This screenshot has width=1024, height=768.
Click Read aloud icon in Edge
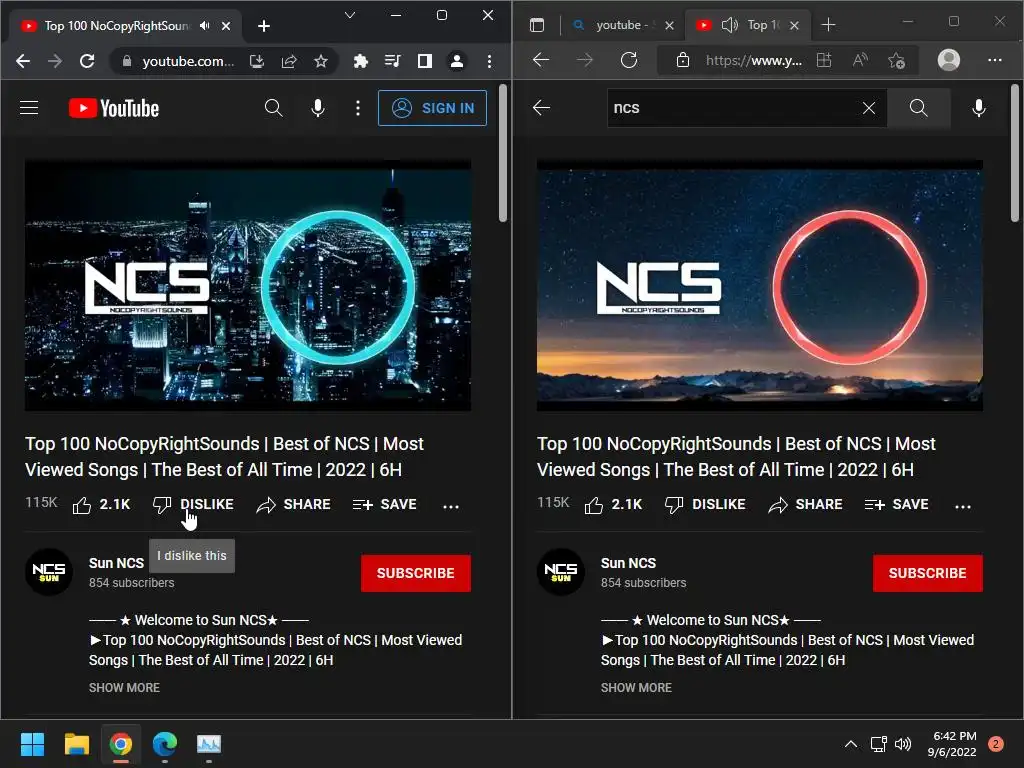coord(861,60)
